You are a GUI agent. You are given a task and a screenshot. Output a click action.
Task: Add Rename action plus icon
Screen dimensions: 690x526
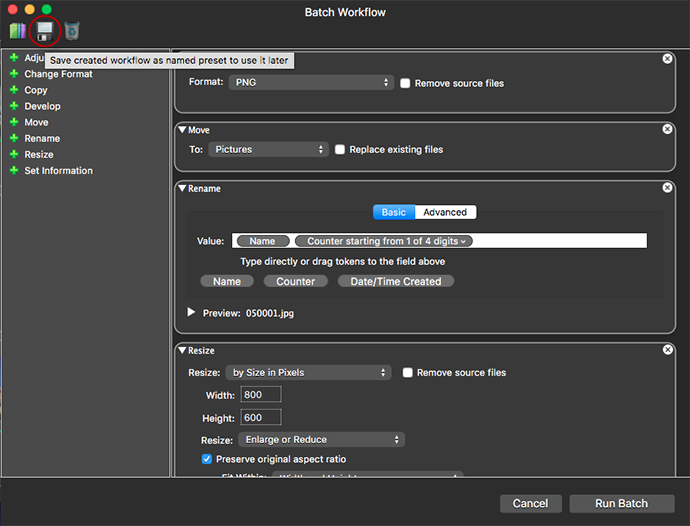click(x=14, y=138)
